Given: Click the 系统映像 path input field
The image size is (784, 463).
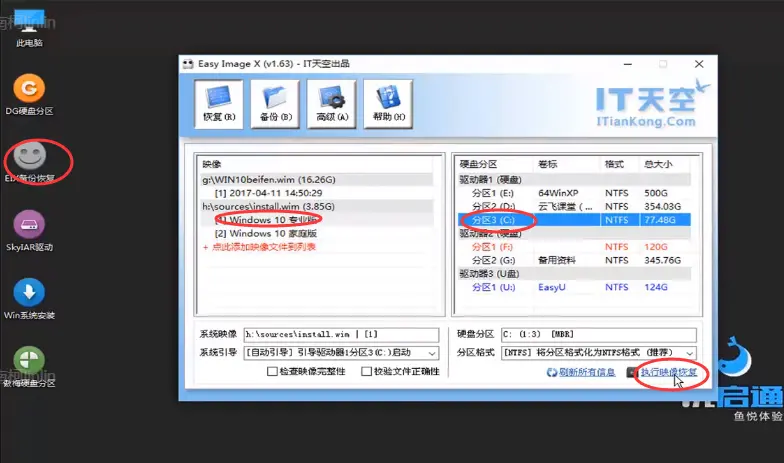Looking at the screenshot, I should 342,334.
